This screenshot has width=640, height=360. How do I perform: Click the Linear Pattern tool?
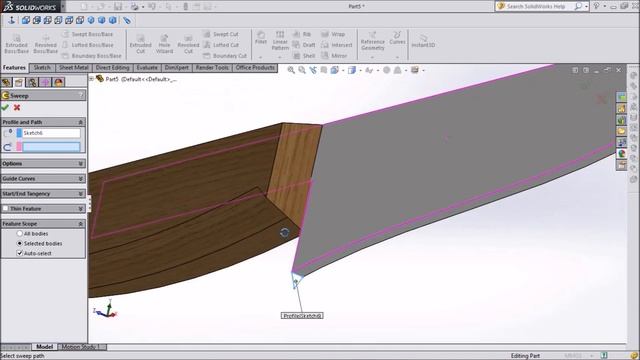point(280,41)
